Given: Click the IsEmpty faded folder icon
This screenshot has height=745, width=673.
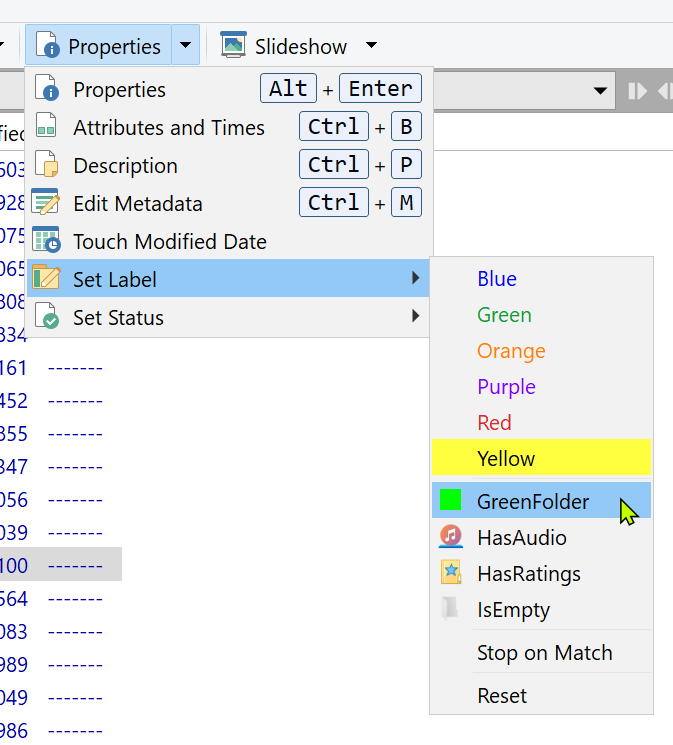Looking at the screenshot, I should 450,608.
